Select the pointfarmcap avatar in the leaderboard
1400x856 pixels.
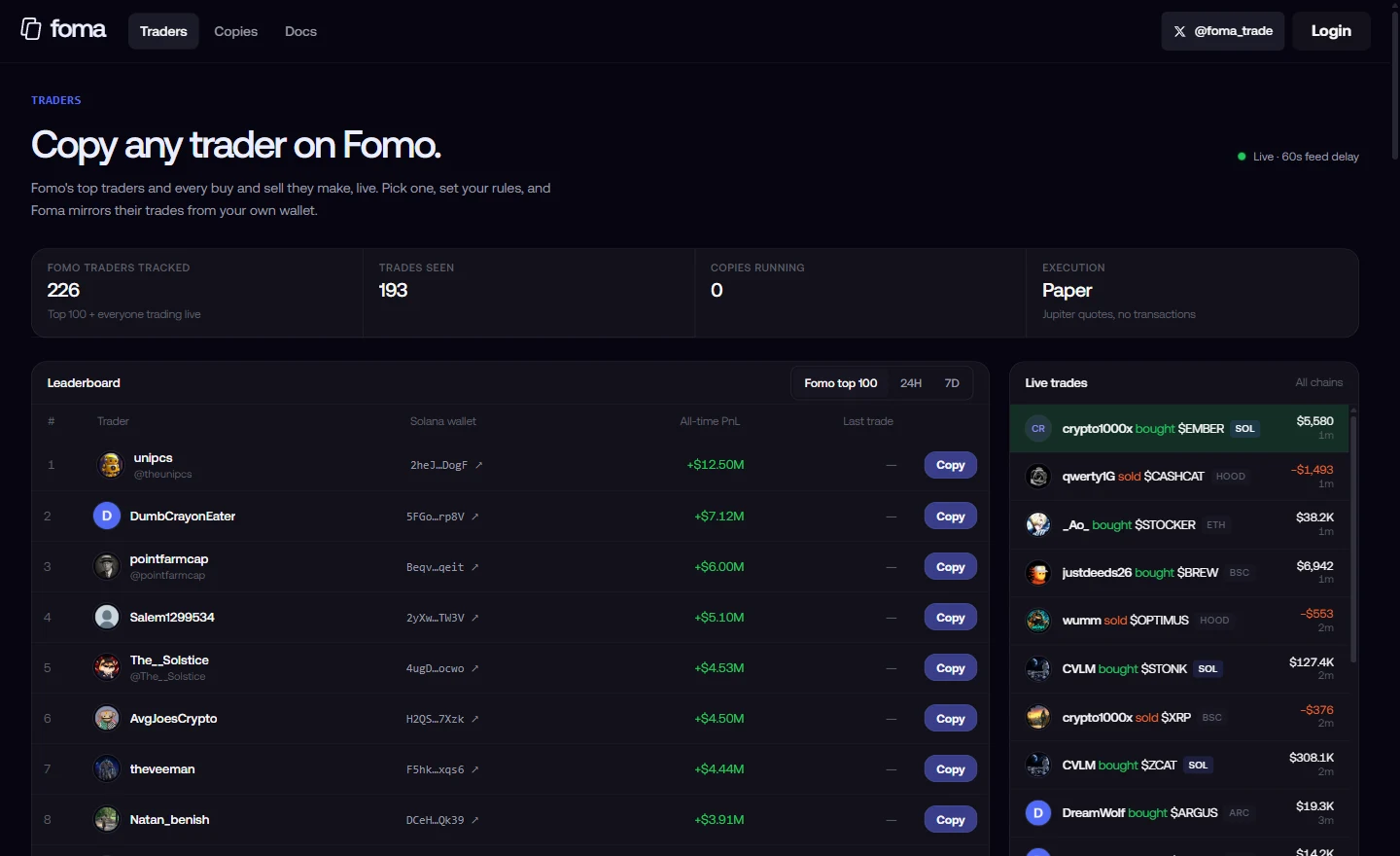point(107,566)
